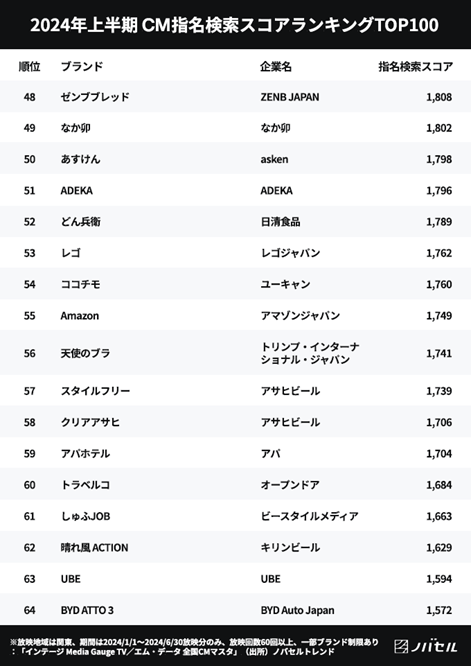
Task: Select the あすけん brand entry
Action: [x=81, y=159]
